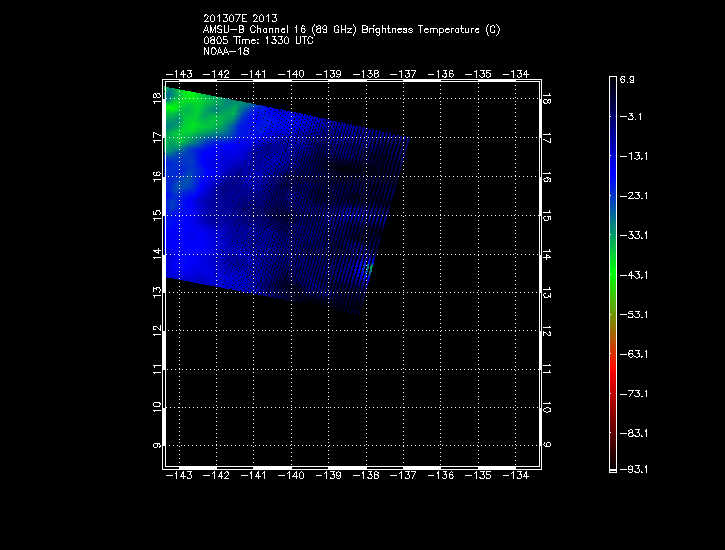Select the -13.1 color bar label
The image size is (725, 550).
pos(633,157)
